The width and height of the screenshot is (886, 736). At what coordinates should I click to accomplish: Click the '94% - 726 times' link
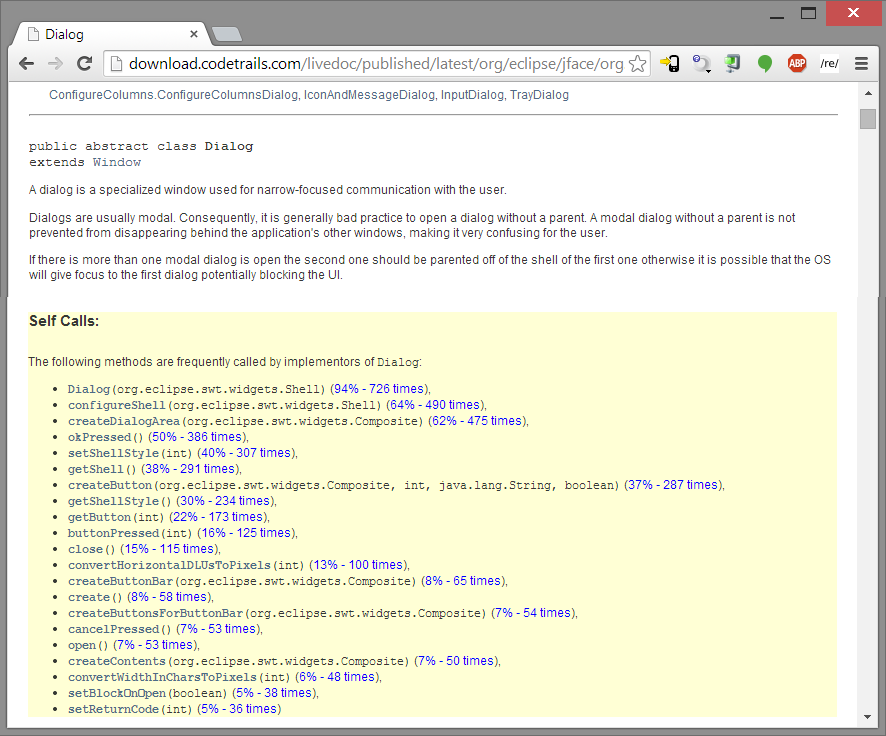(x=379, y=389)
